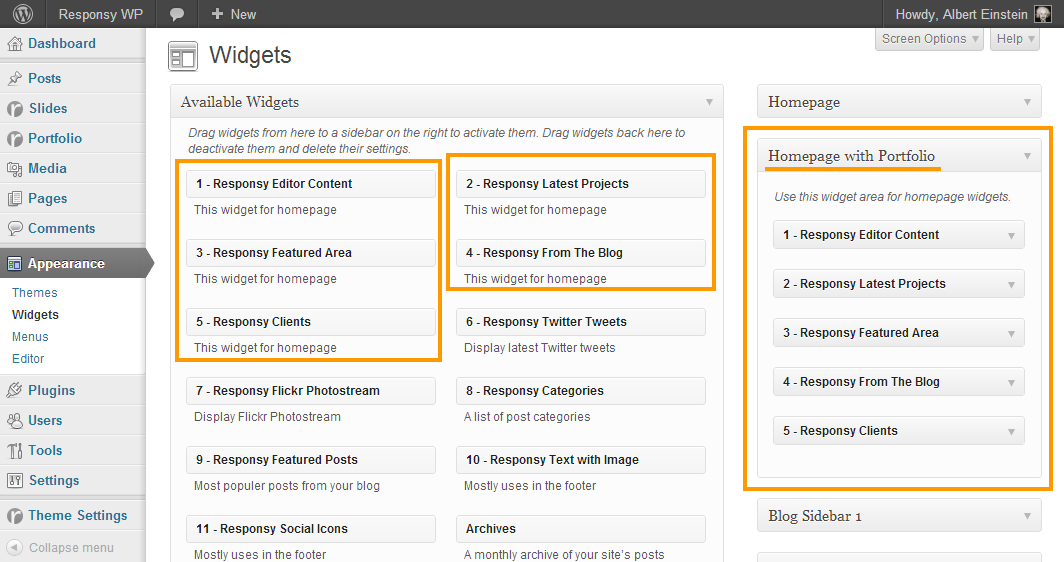Click the Posts pushpin icon

14,79
